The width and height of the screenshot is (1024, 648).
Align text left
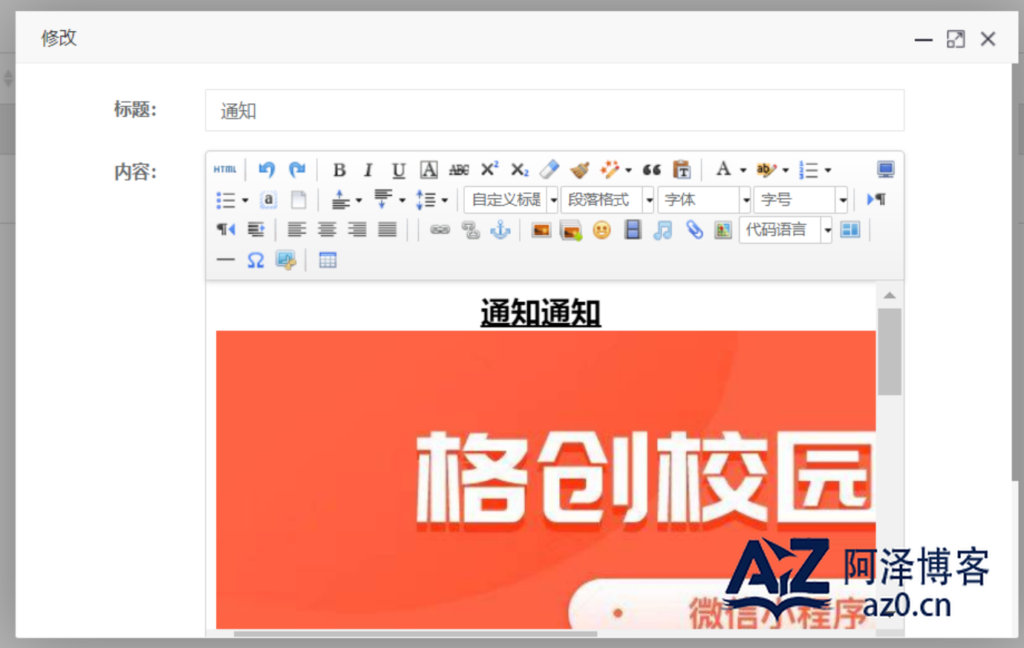296,230
